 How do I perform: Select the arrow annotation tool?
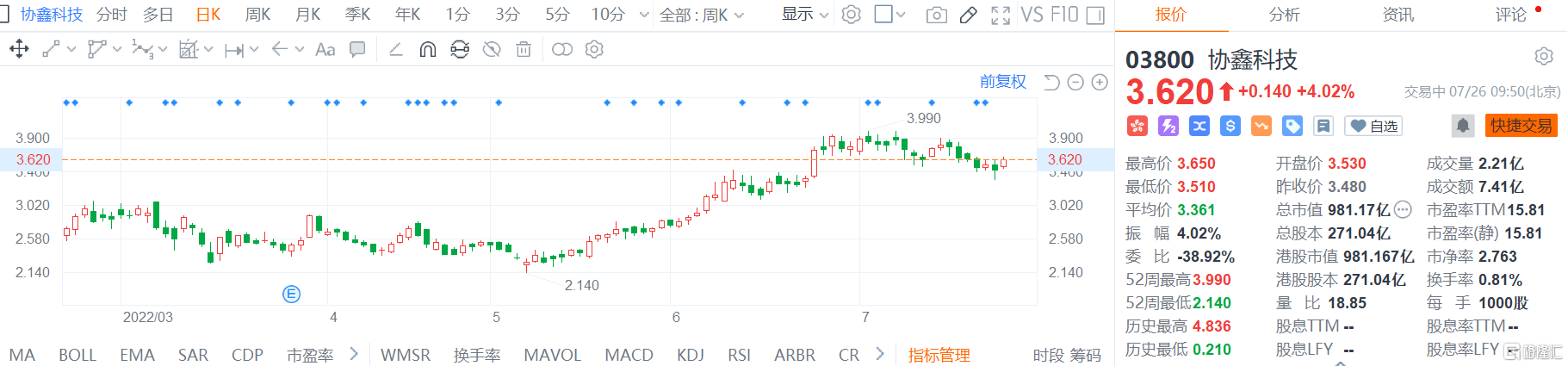[279, 49]
